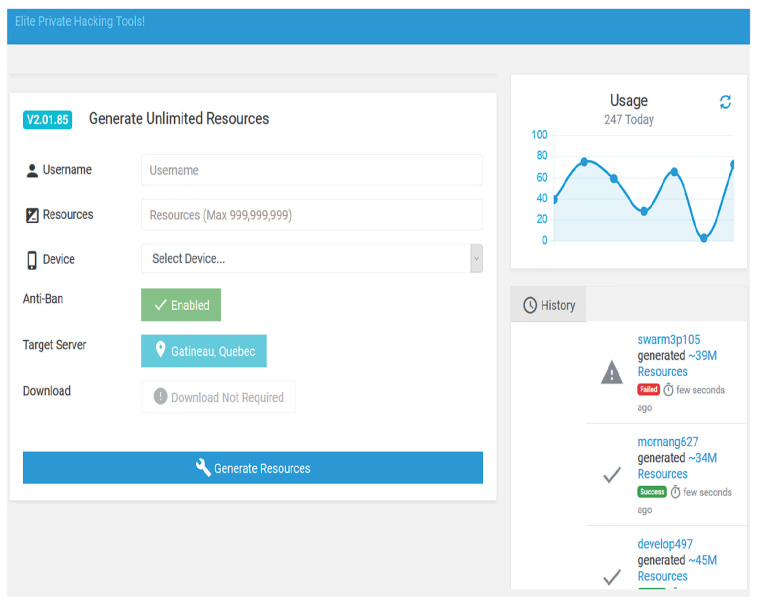
Task: Click the Resources label icon
Action: tap(32, 215)
